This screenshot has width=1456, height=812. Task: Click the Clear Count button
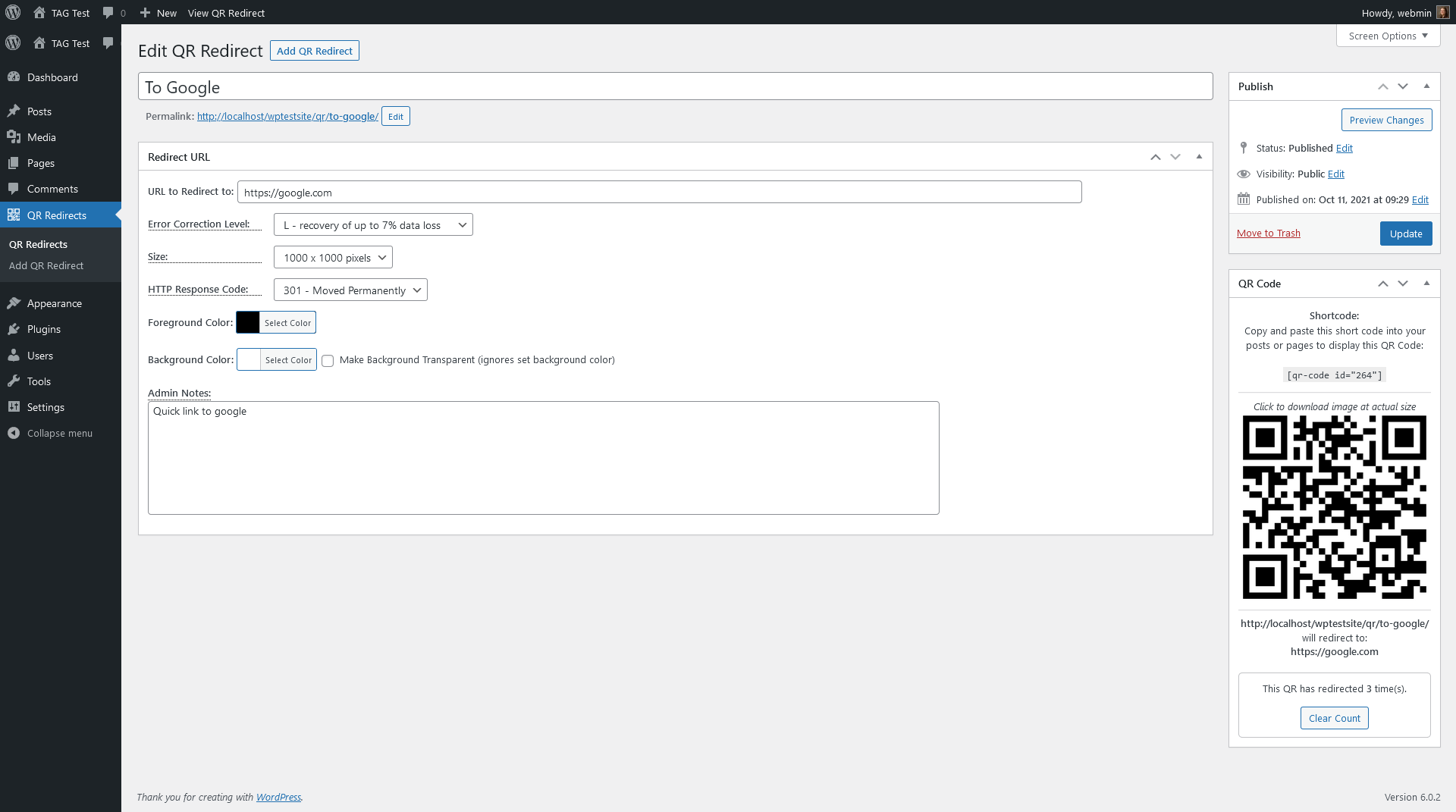(x=1334, y=718)
